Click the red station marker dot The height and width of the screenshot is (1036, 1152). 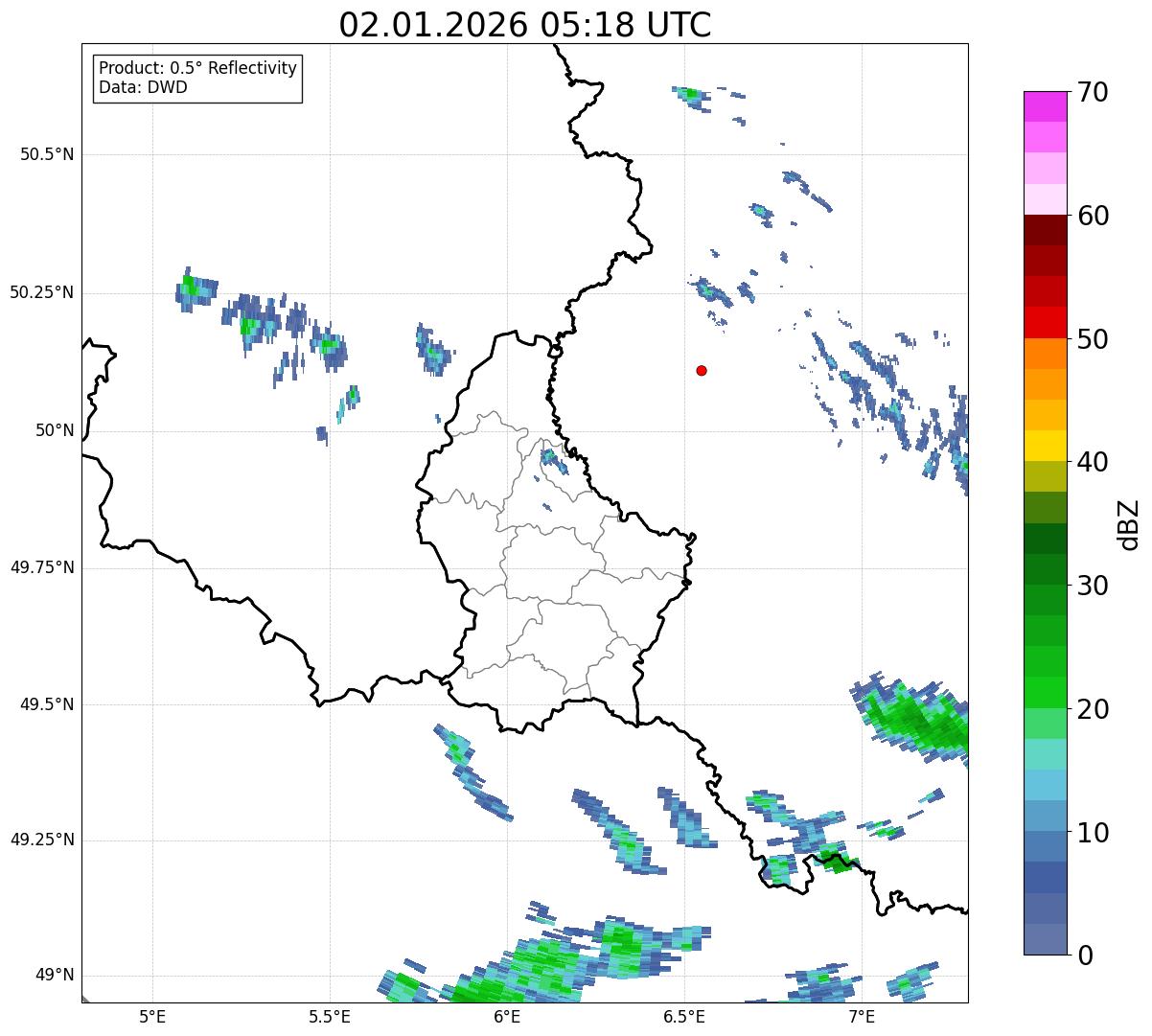coord(702,370)
